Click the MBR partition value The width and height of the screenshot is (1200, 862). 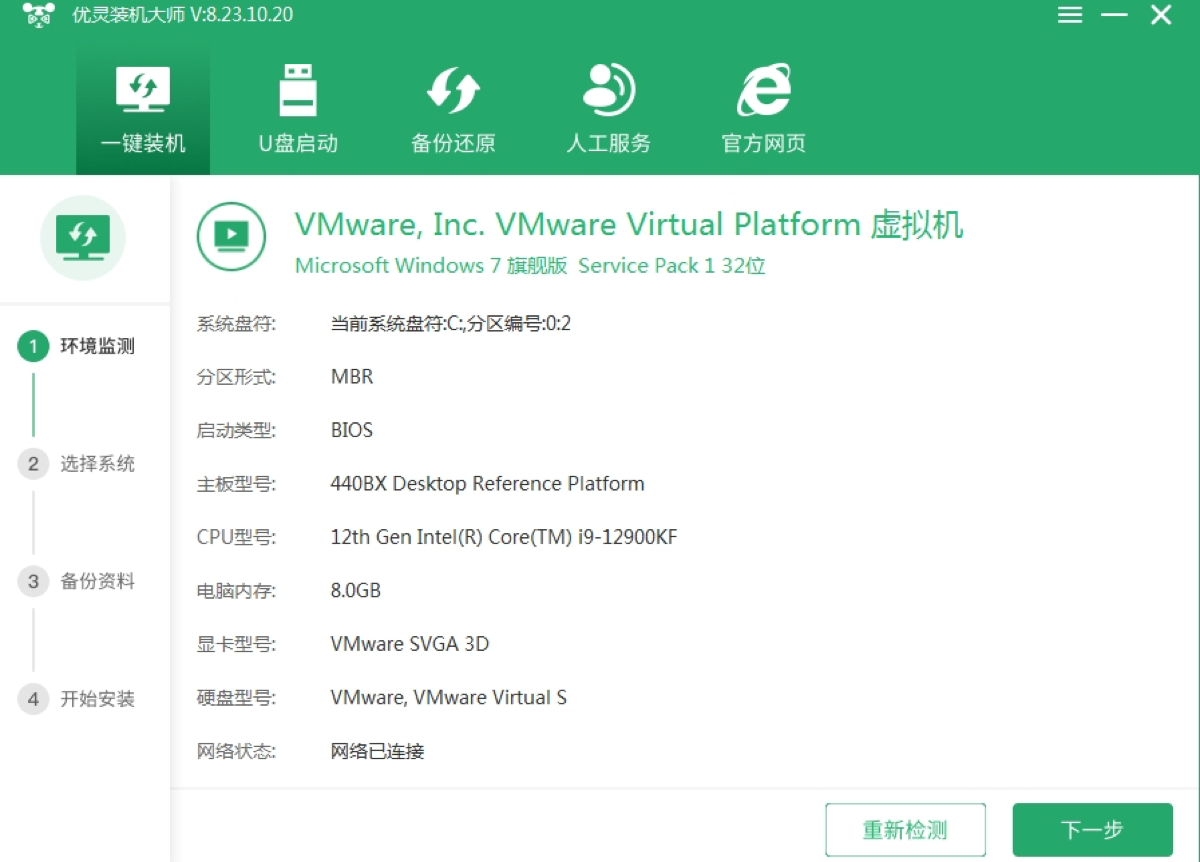point(352,377)
